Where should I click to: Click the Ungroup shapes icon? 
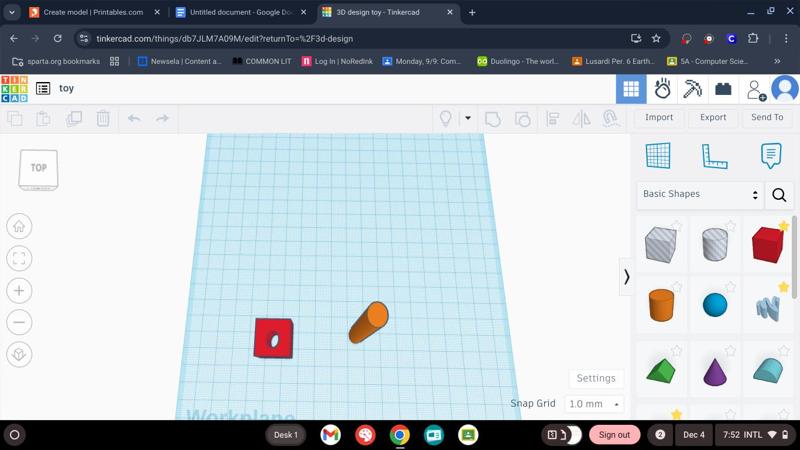pos(522,119)
